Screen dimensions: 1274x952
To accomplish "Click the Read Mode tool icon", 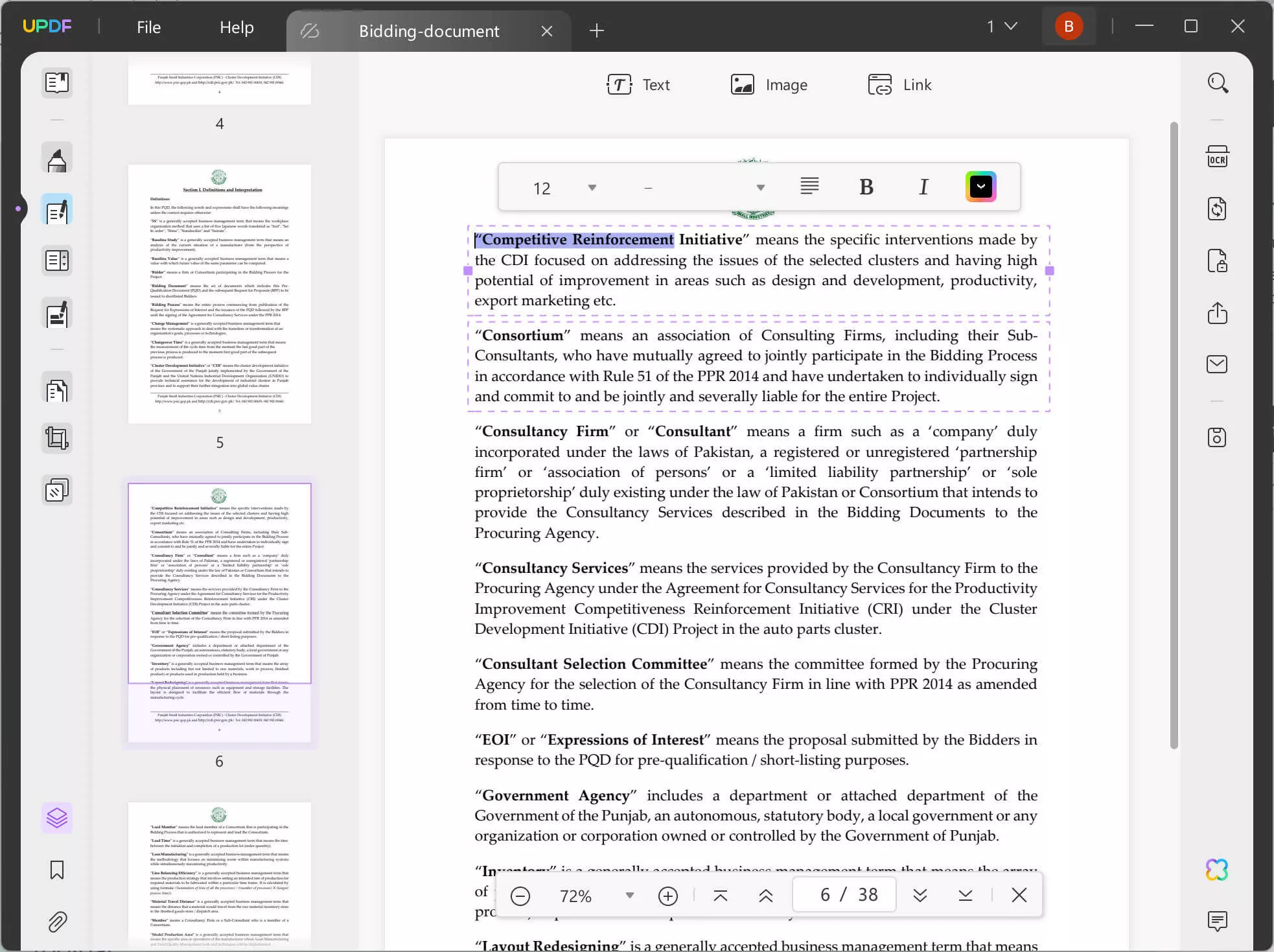I will click(x=56, y=83).
